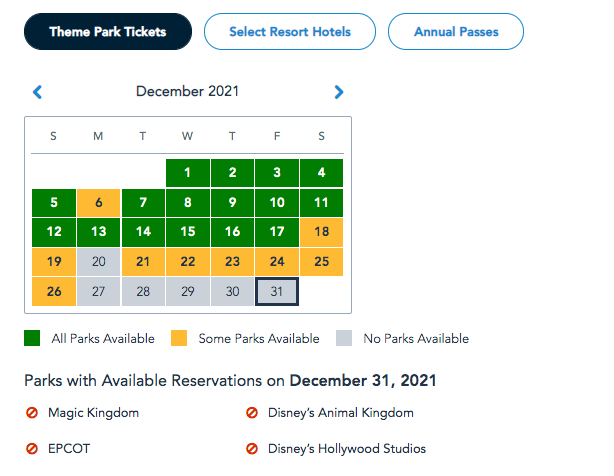Viewport: 614px width, 476px height.
Task: Choose December 18 on the calendar
Action: 321,231
